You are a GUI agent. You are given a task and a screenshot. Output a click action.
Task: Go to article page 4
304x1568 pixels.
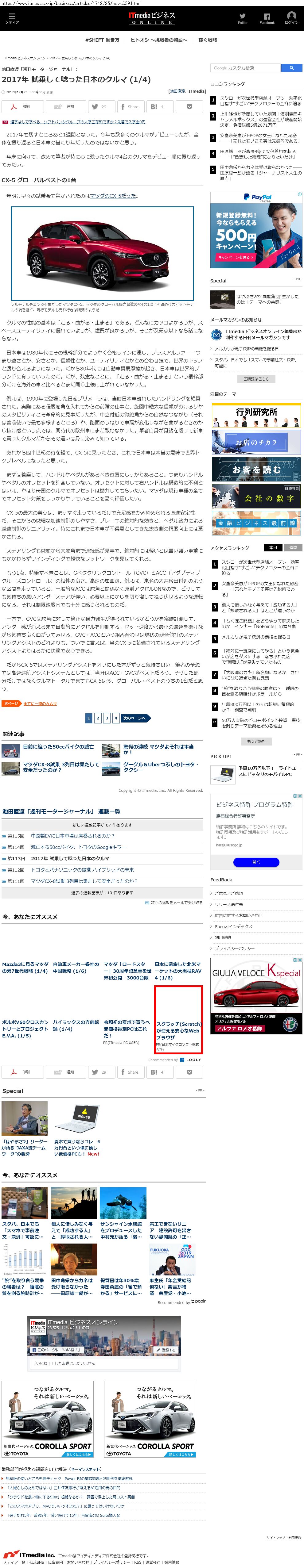pos(116,718)
